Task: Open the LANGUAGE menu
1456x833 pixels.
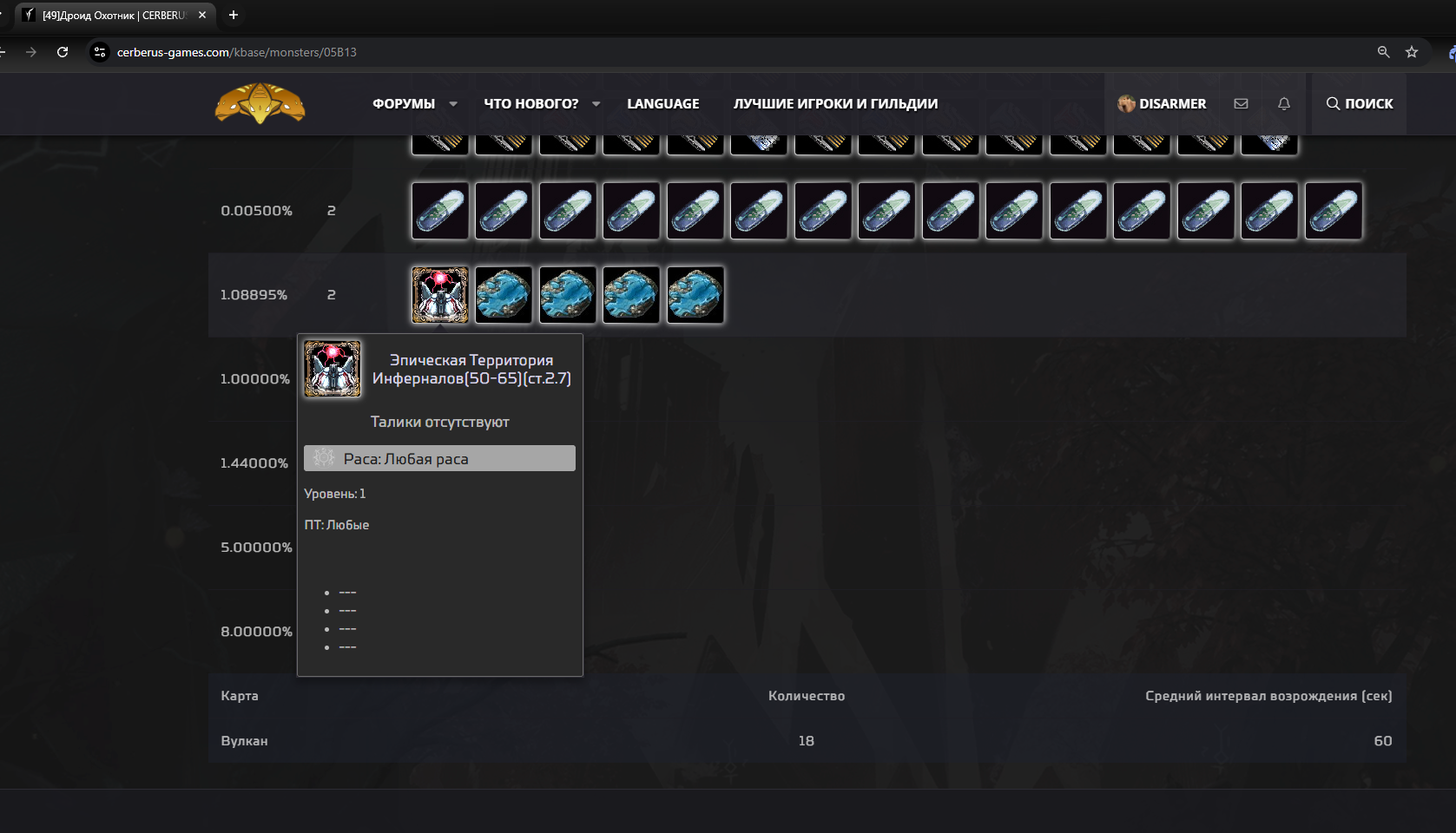Action: pos(663,104)
